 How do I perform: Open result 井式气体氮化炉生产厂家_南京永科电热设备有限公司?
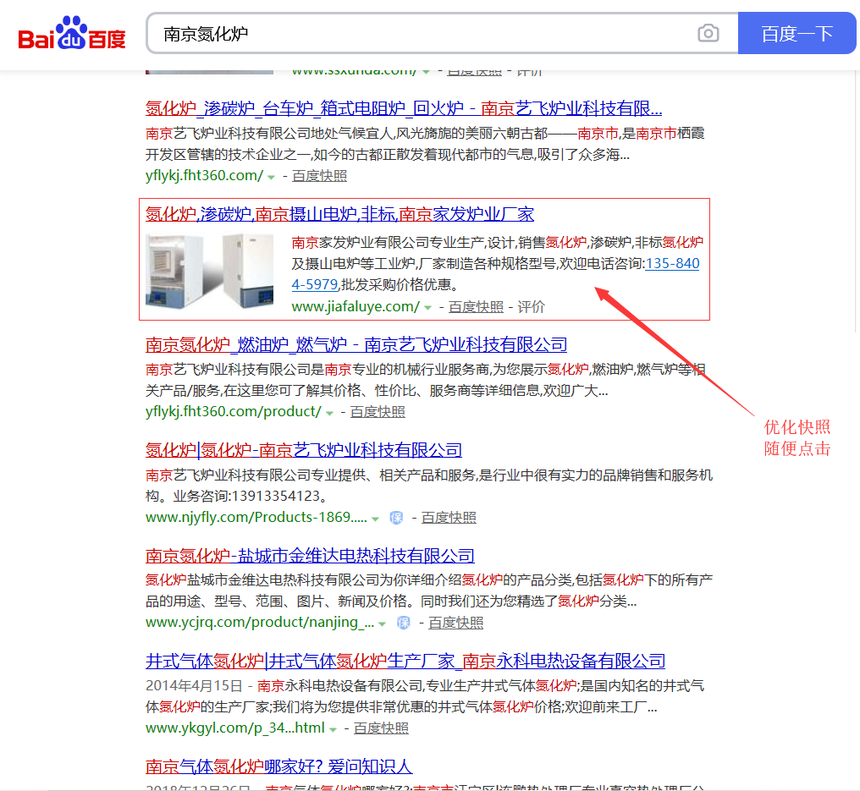(x=405, y=661)
